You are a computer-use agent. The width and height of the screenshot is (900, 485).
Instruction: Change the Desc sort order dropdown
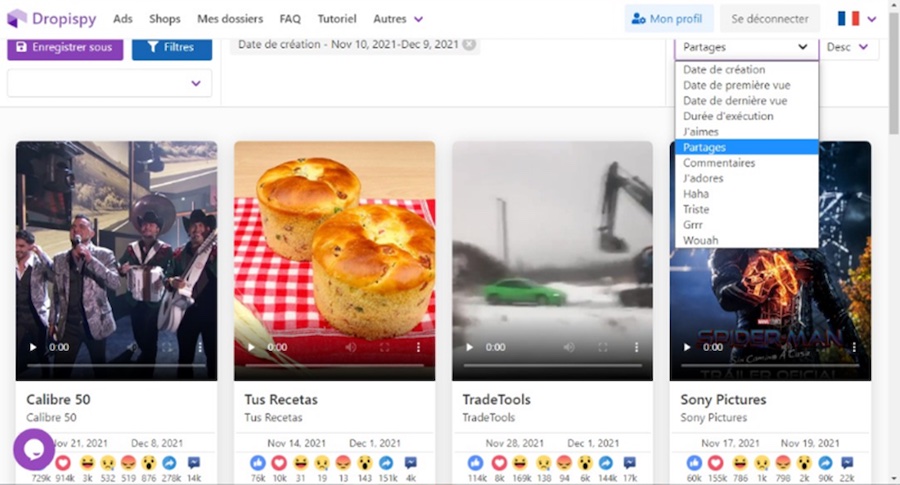[x=848, y=48]
